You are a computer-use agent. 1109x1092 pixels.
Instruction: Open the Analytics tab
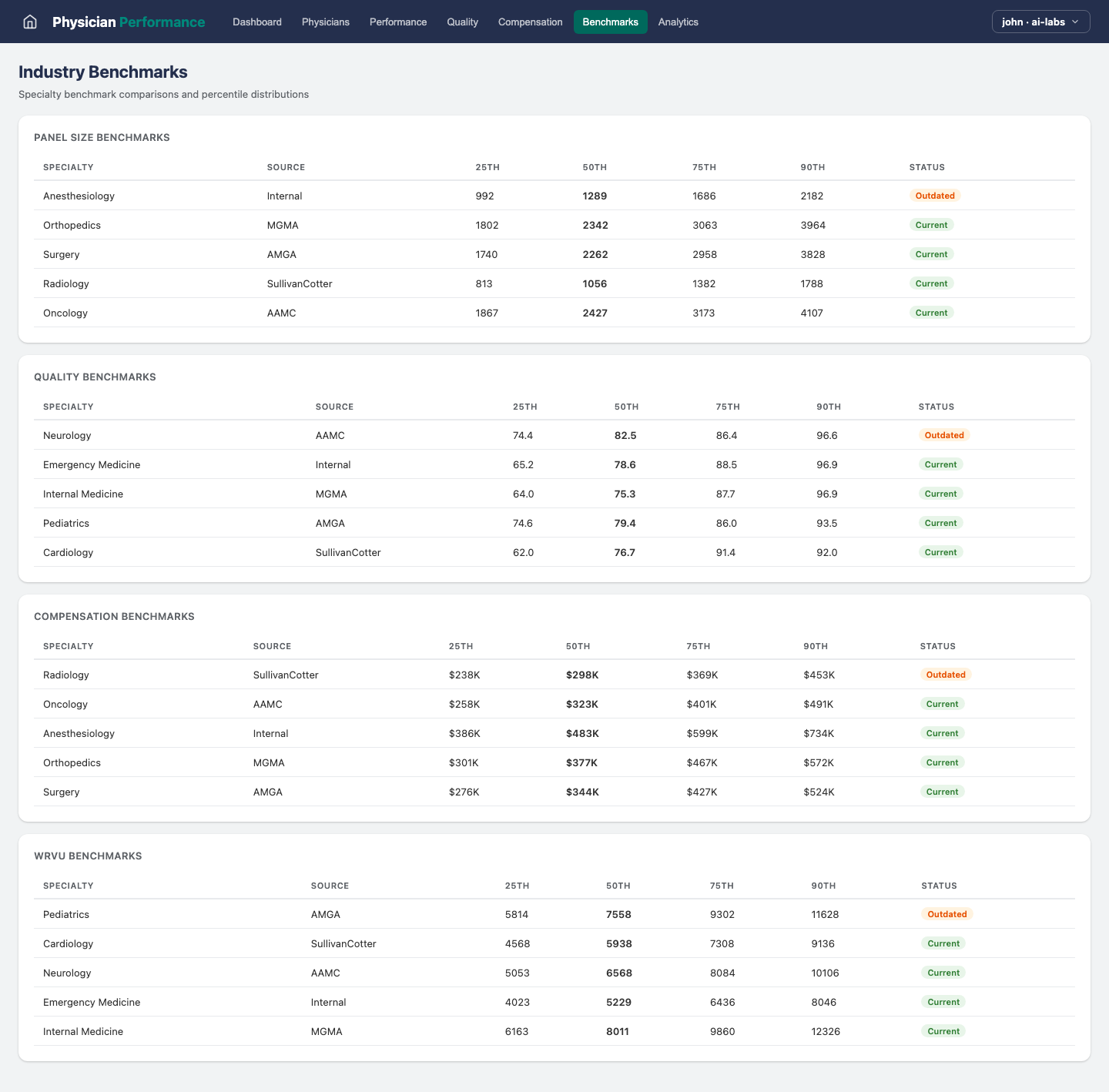(678, 22)
